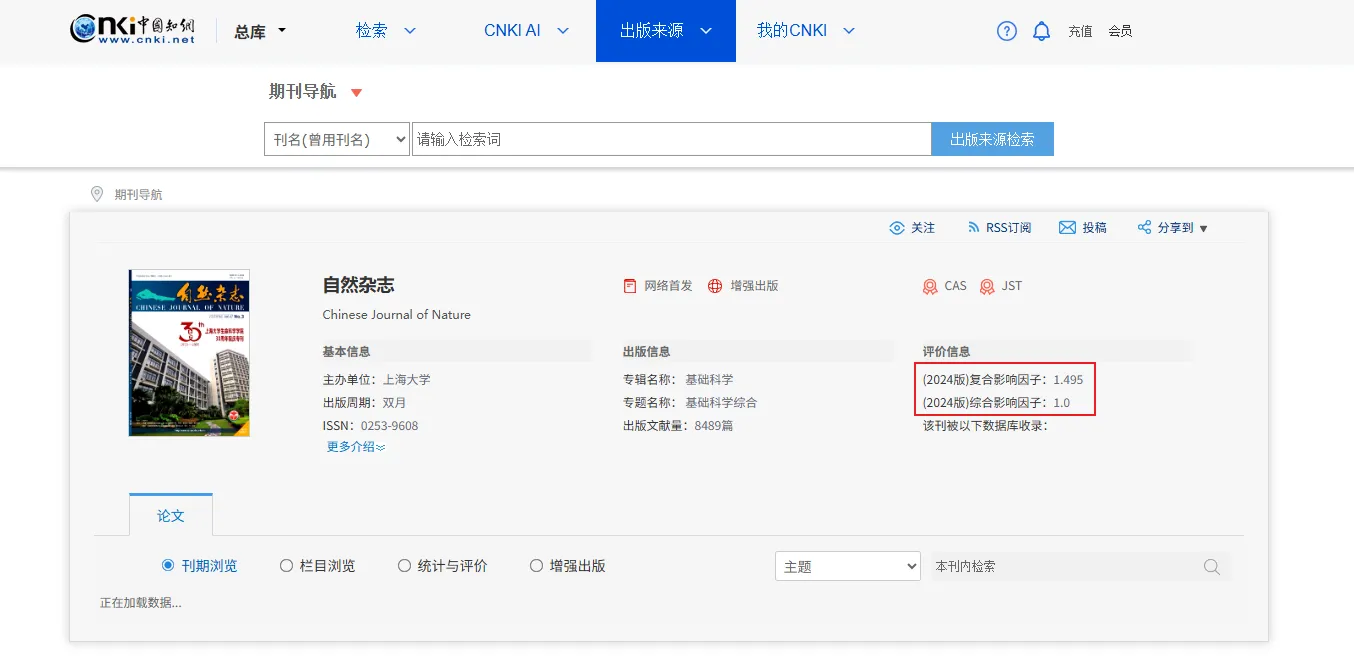1354x659 pixels.
Task: Click the 自然杂志 journal cover thumbnail
Action: point(189,352)
